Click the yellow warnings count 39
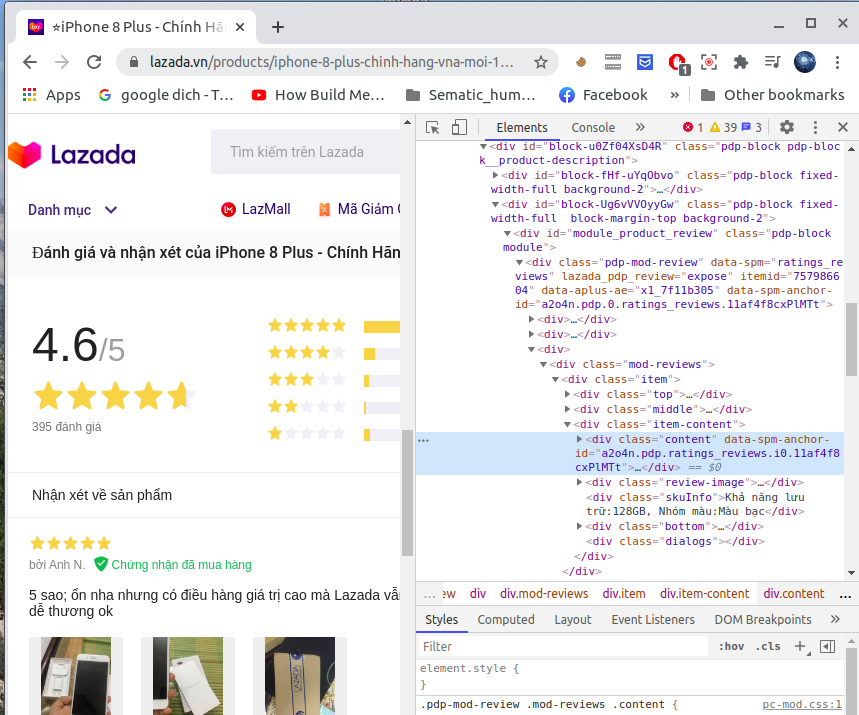859x715 pixels. 723,127
